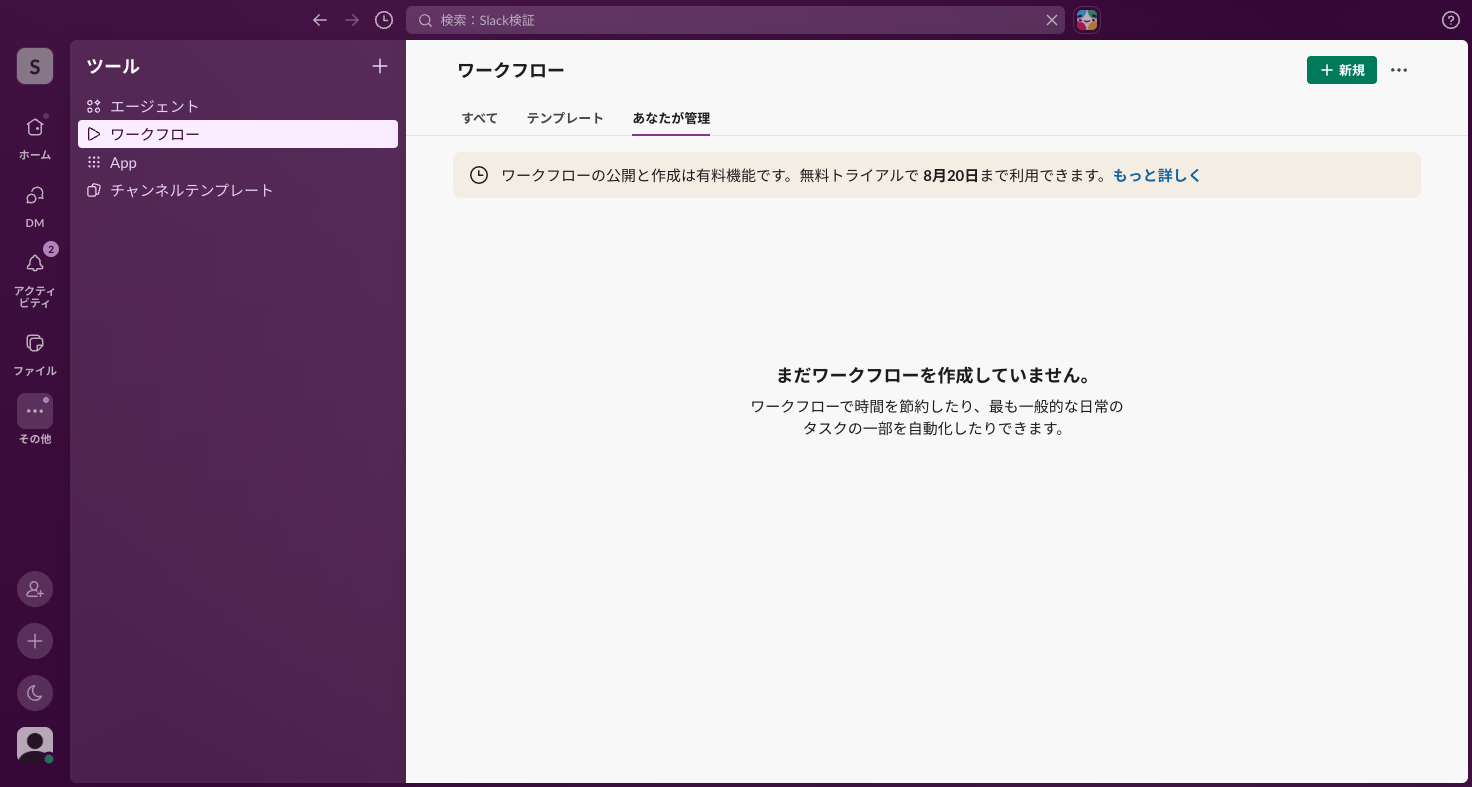Click the まだワークフローを作成していません。 message
This screenshot has height=787, width=1472.
coord(937,375)
